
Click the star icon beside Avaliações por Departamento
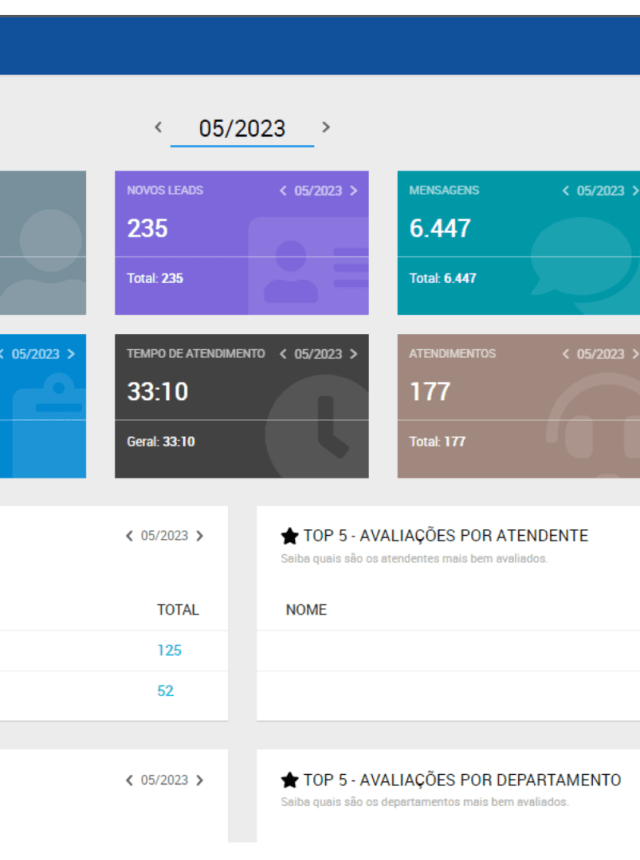tap(290, 780)
